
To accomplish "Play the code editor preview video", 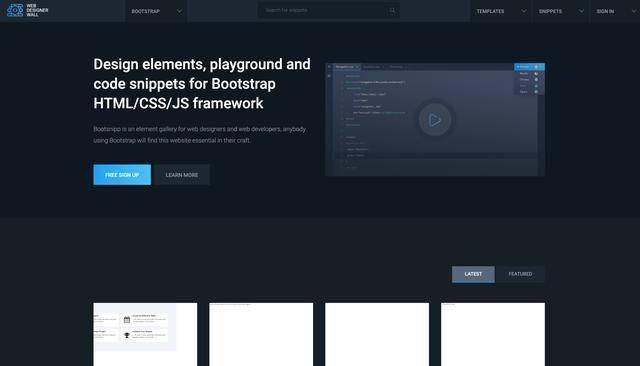I will (435, 120).
